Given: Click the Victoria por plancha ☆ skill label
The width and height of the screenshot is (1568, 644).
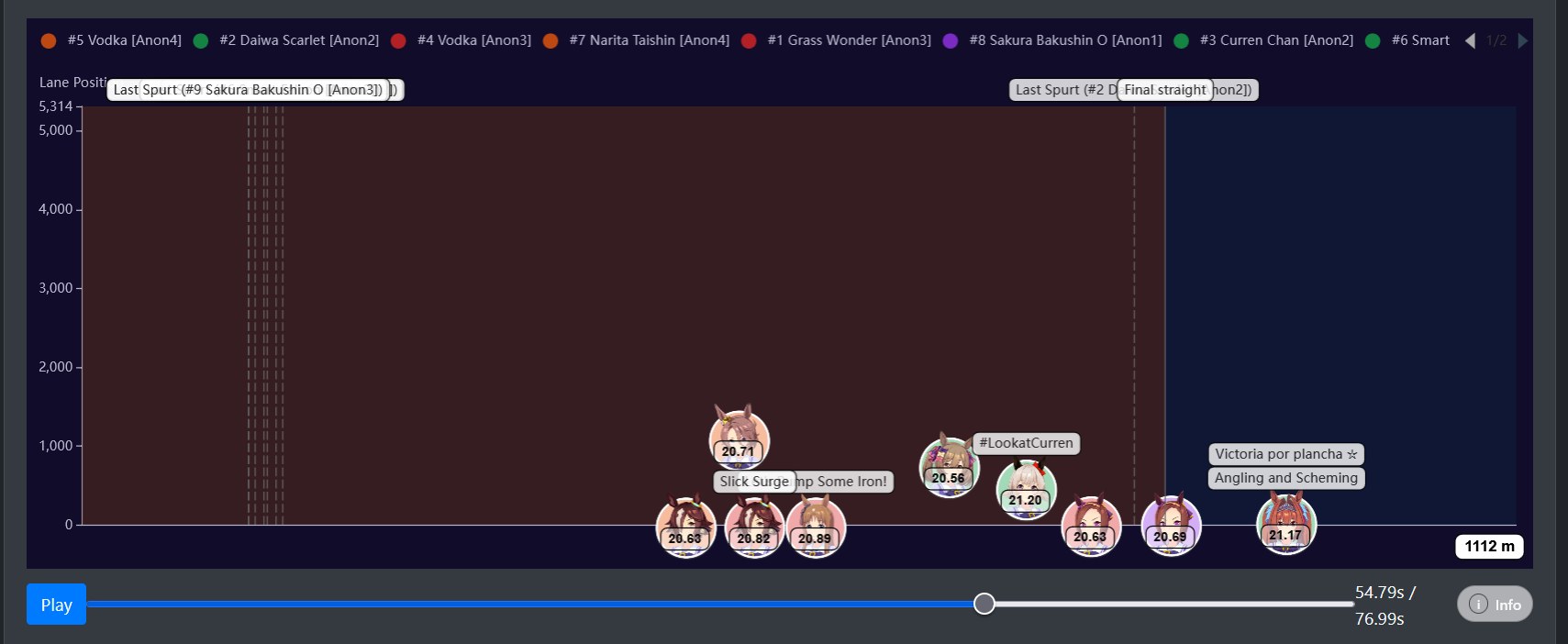Looking at the screenshot, I should (x=1285, y=454).
